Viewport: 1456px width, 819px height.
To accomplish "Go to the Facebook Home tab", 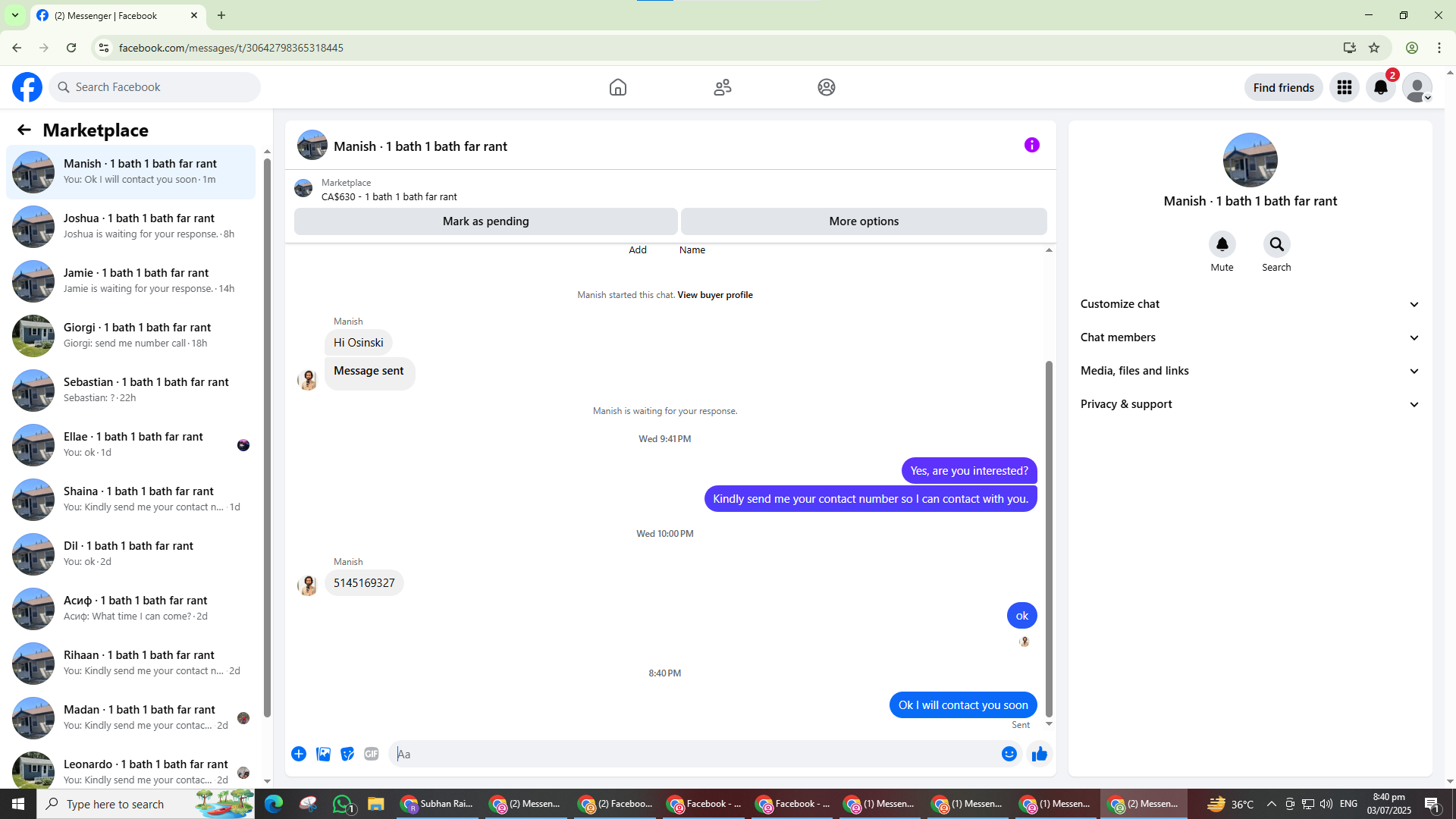I will coord(618,87).
